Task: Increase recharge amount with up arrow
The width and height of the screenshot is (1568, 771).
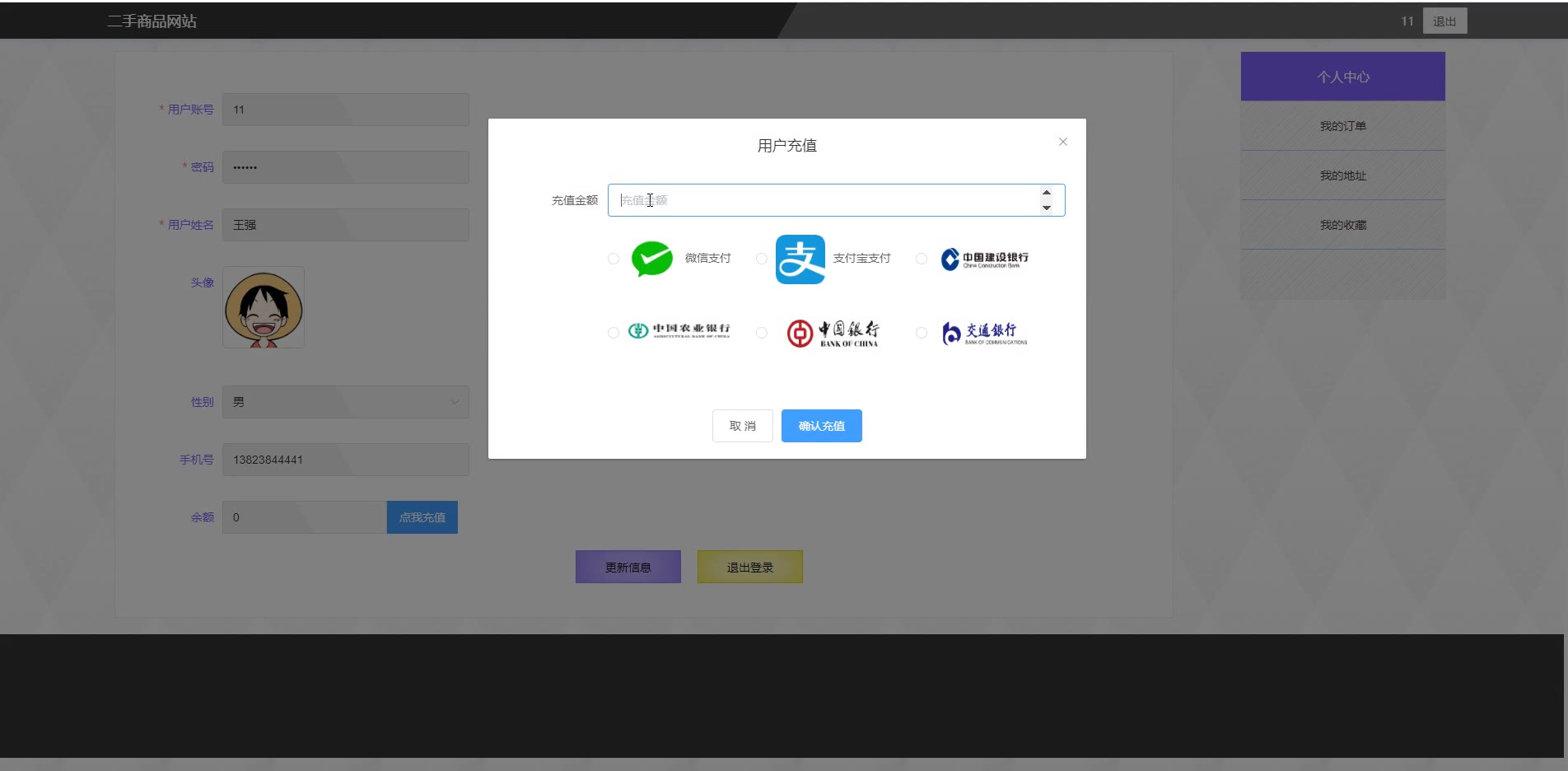Action: click(x=1047, y=193)
